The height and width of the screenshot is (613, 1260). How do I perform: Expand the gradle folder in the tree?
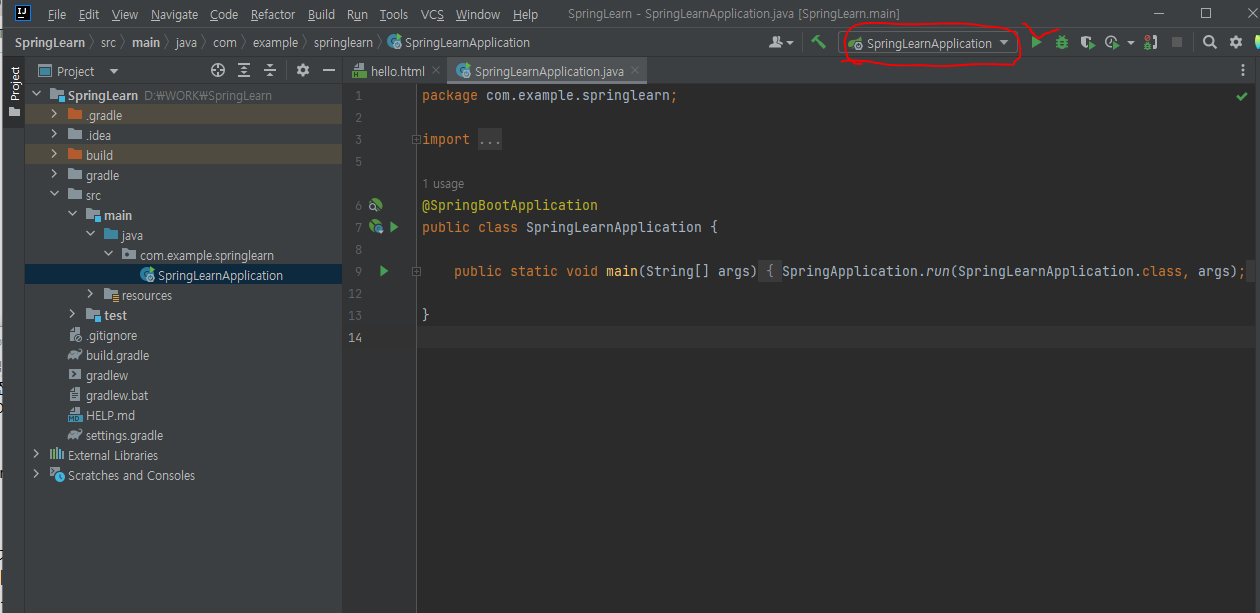point(54,175)
